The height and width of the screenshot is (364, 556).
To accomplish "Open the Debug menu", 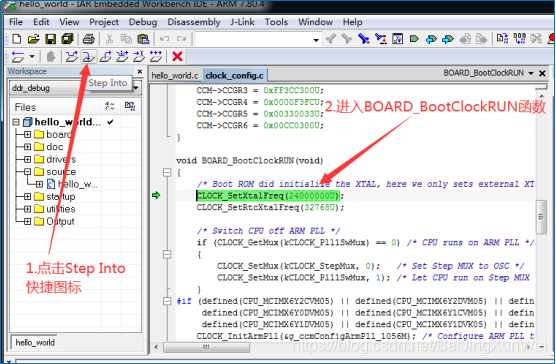I will coord(143,22).
